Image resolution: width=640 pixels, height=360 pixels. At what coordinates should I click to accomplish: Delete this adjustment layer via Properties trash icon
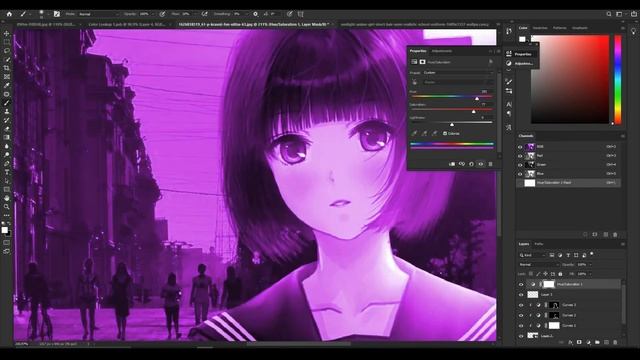pos(491,164)
